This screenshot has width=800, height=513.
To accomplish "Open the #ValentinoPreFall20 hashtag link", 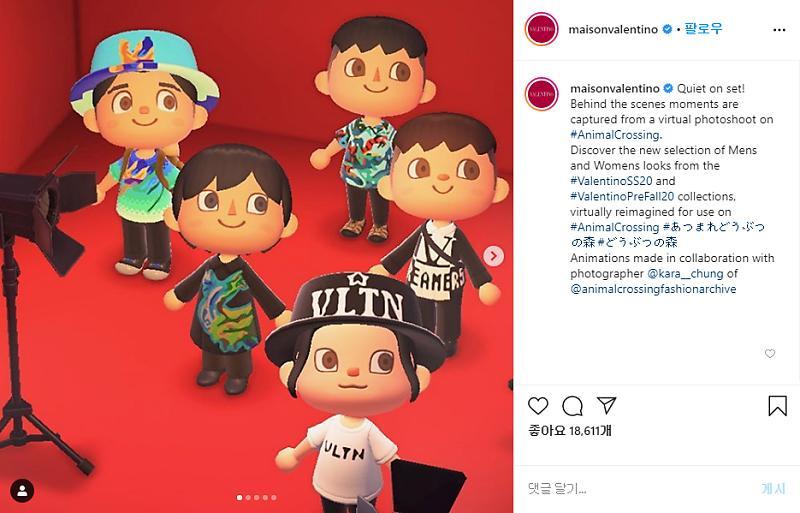I will pos(622,197).
